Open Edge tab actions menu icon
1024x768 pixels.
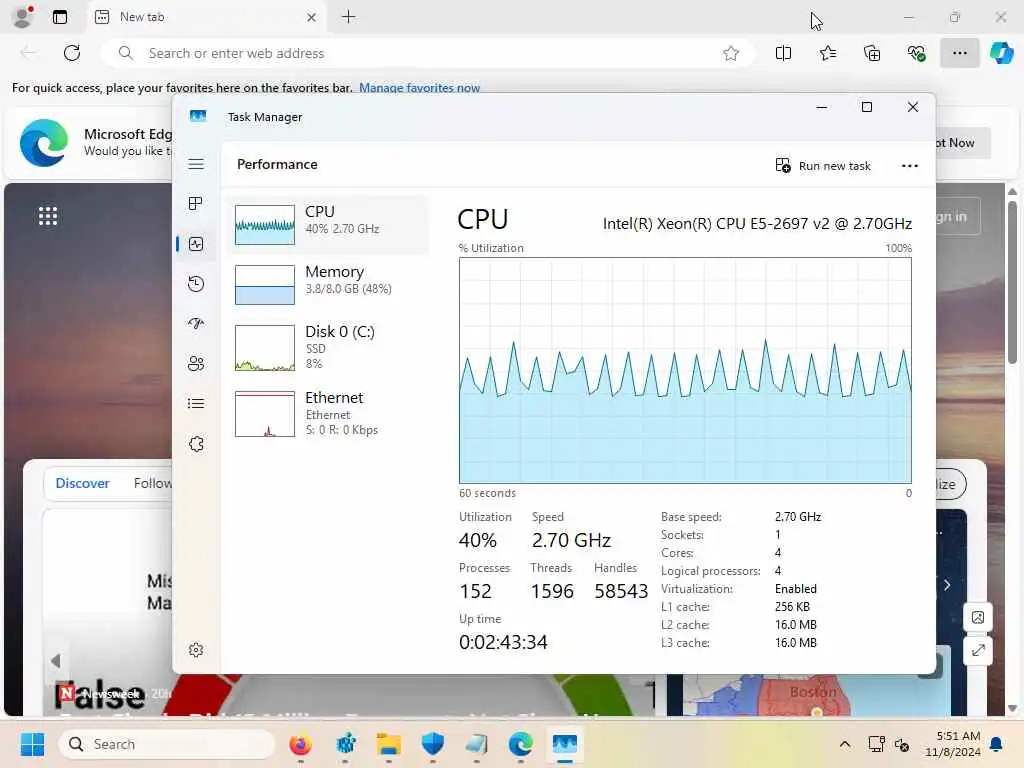(59, 17)
